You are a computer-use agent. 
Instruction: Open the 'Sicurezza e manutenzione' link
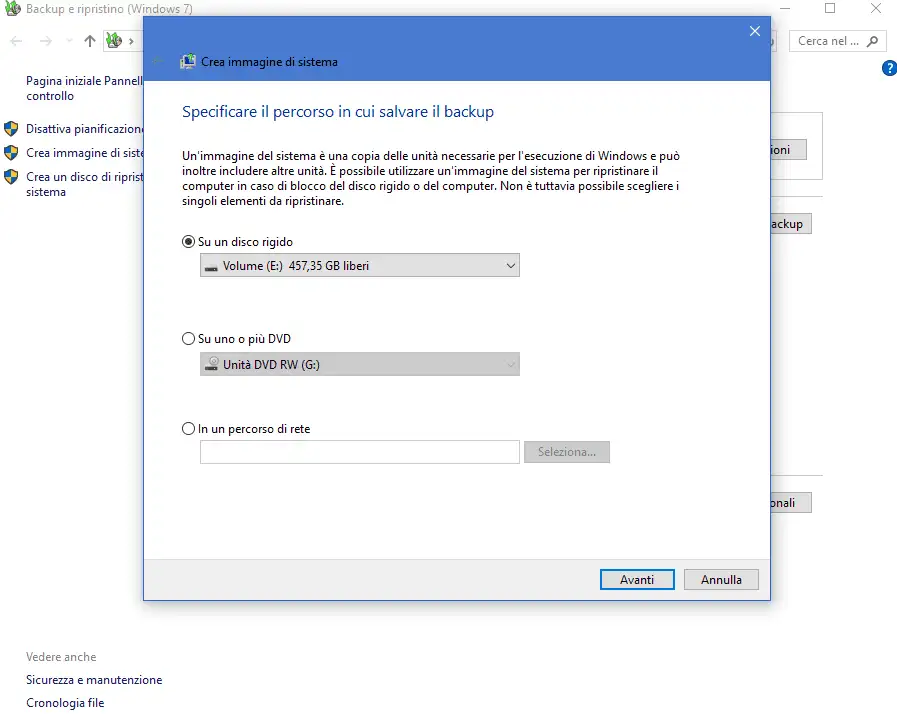coord(94,680)
